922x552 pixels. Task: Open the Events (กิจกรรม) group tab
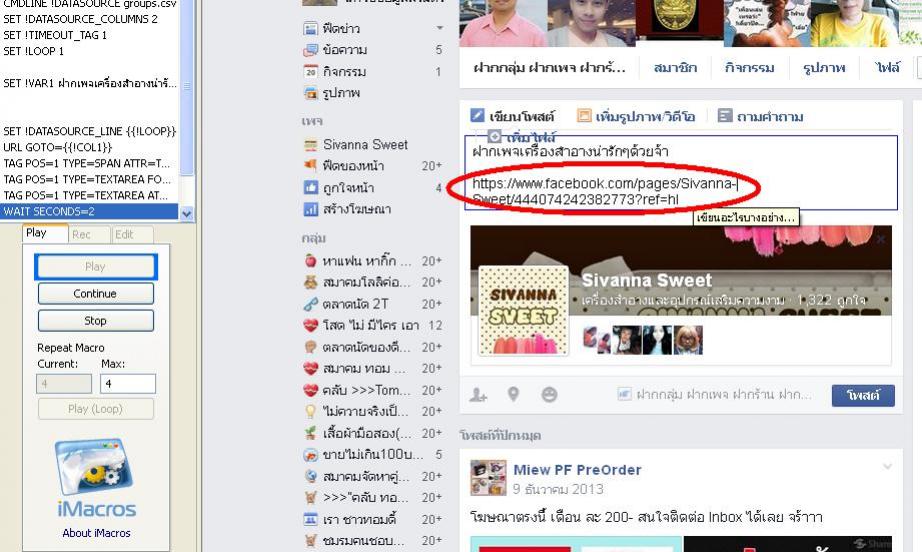click(749, 68)
